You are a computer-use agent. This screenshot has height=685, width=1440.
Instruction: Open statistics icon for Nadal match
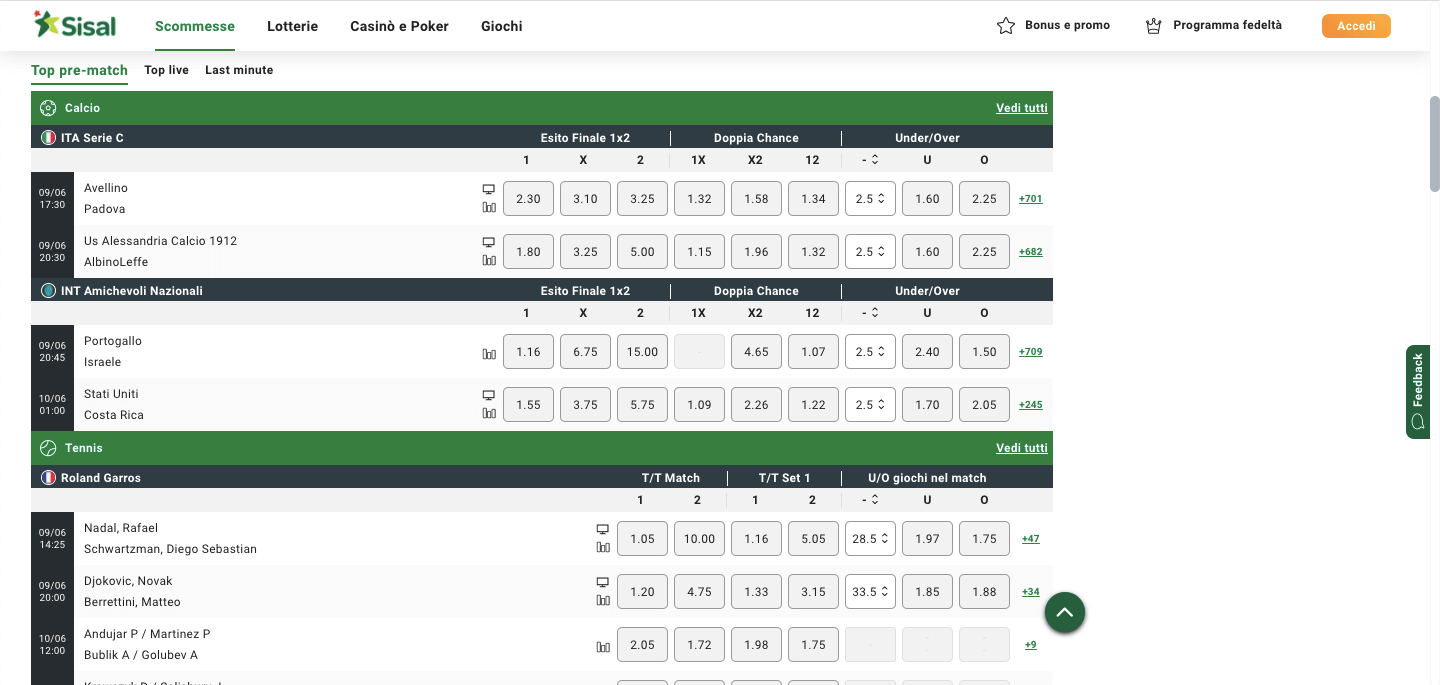click(x=603, y=547)
